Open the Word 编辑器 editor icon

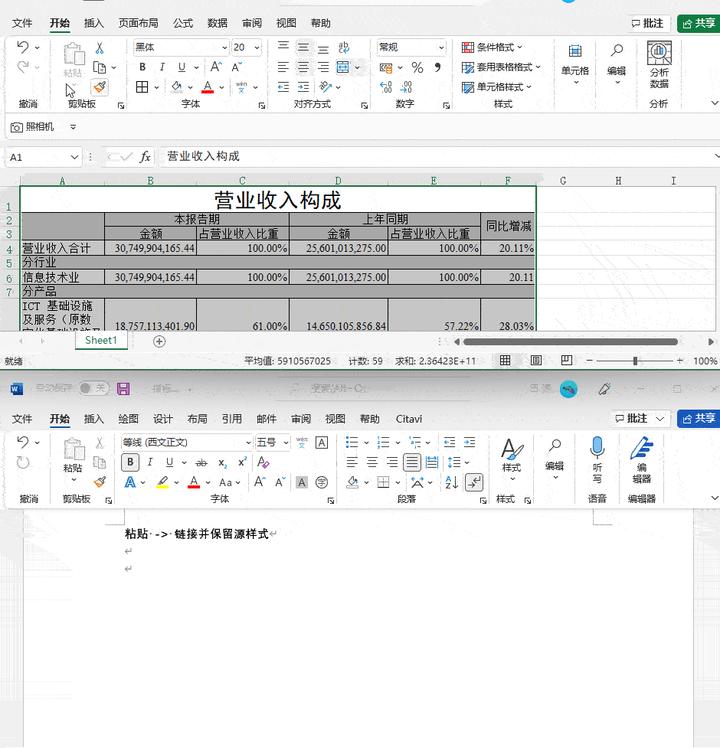641,458
